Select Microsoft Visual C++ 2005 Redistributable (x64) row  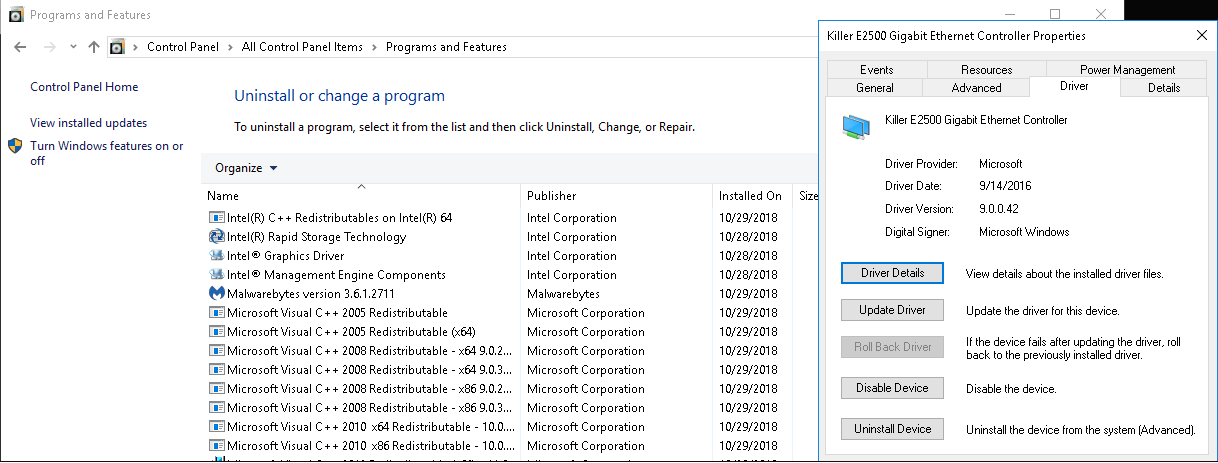pyautogui.click(x=351, y=332)
